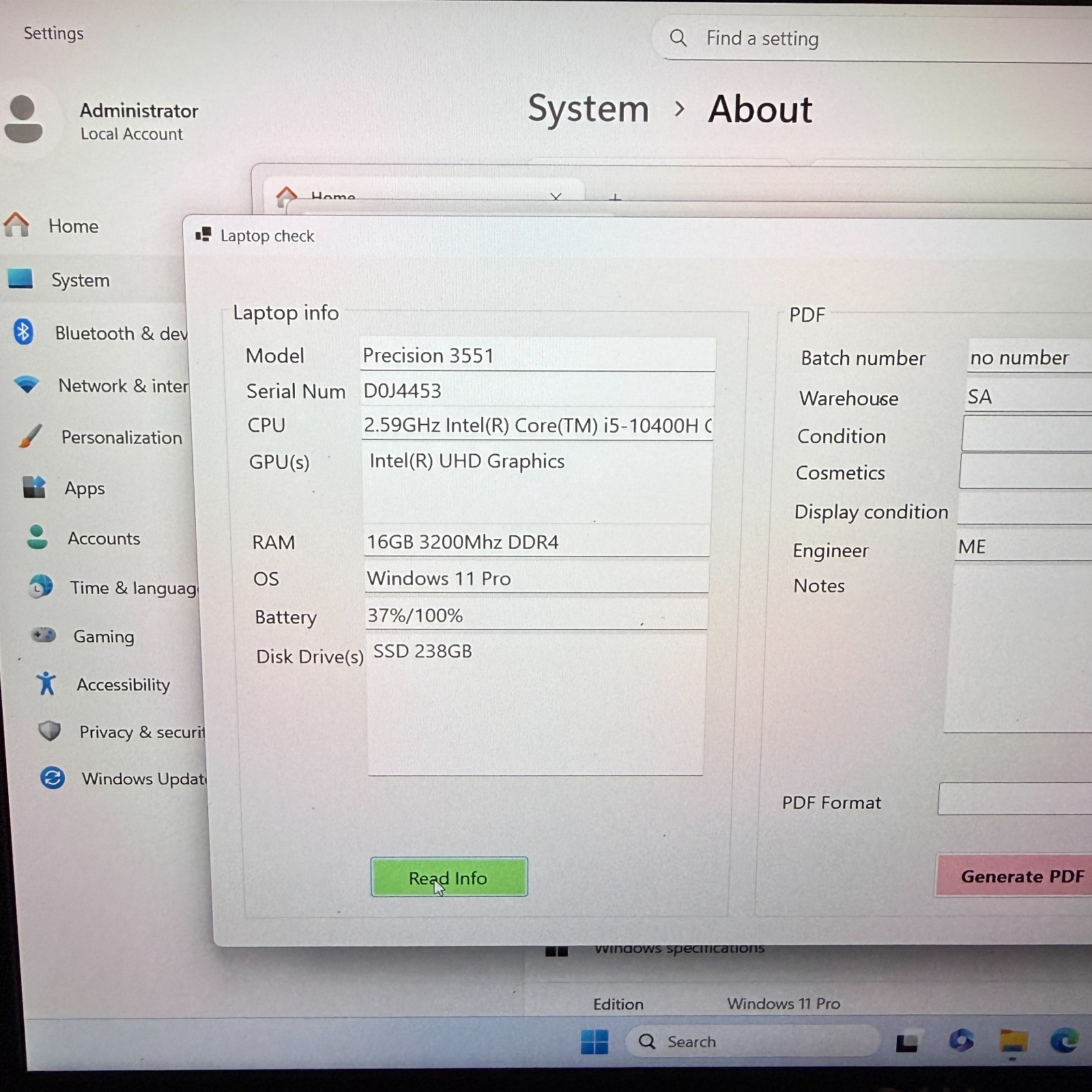Click OS field Windows 11 Pro
1092x1092 pixels.
pyautogui.click(x=536, y=577)
